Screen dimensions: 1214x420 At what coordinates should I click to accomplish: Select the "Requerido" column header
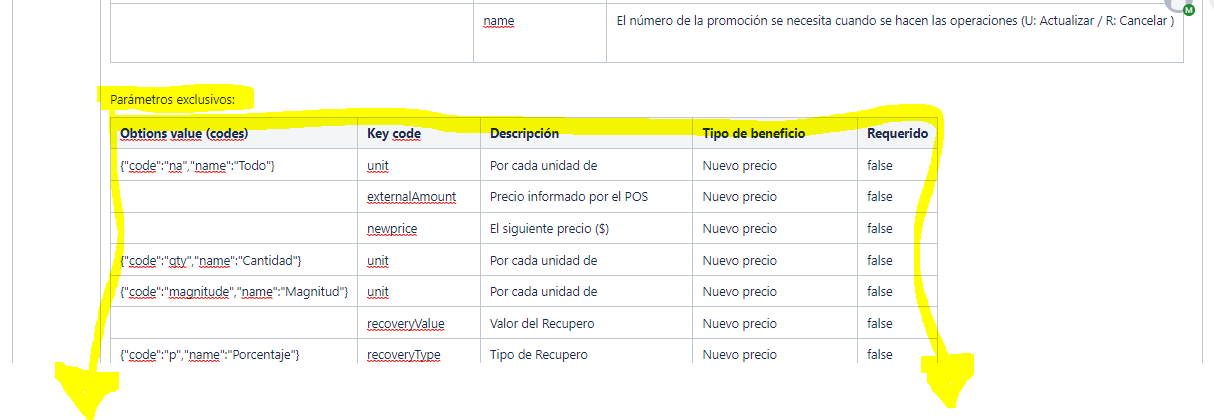coord(897,133)
